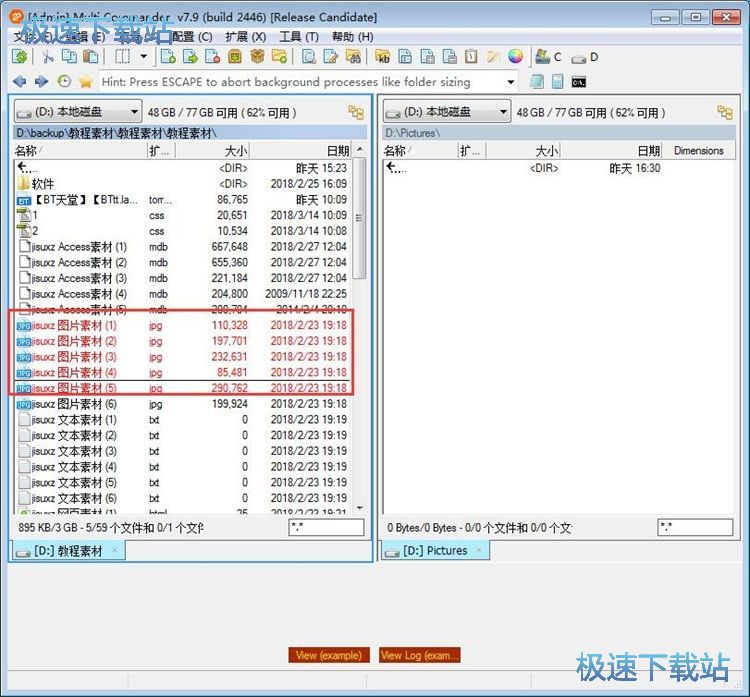The height and width of the screenshot is (697, 750).
Task: Click the Refresh toolbar icon
Action: [19, 57]
